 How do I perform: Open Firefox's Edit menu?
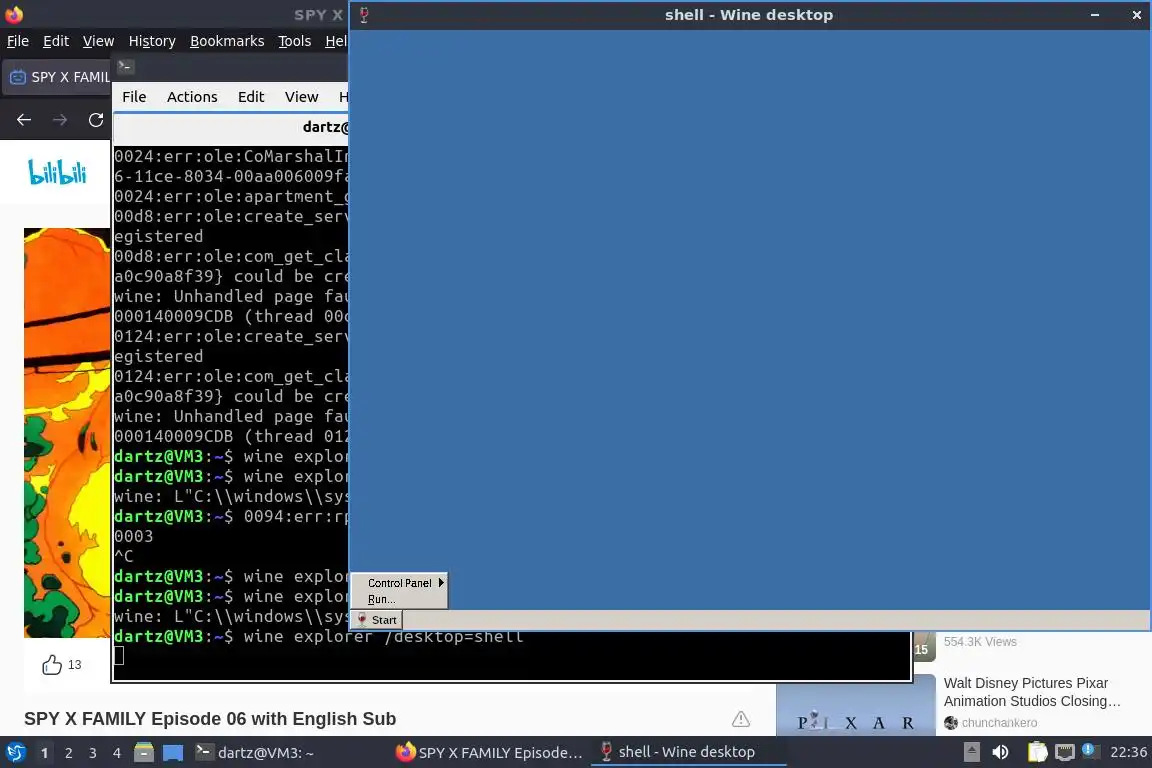click(56, 41)
